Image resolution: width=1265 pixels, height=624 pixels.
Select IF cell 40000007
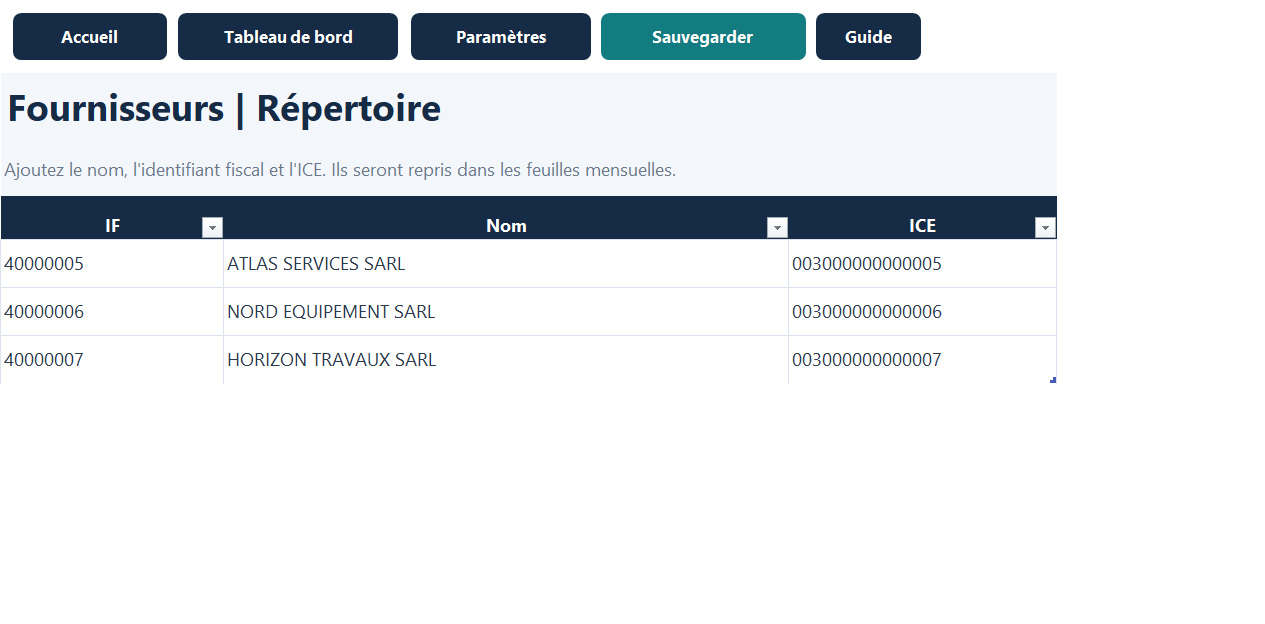tap(112, 360)
